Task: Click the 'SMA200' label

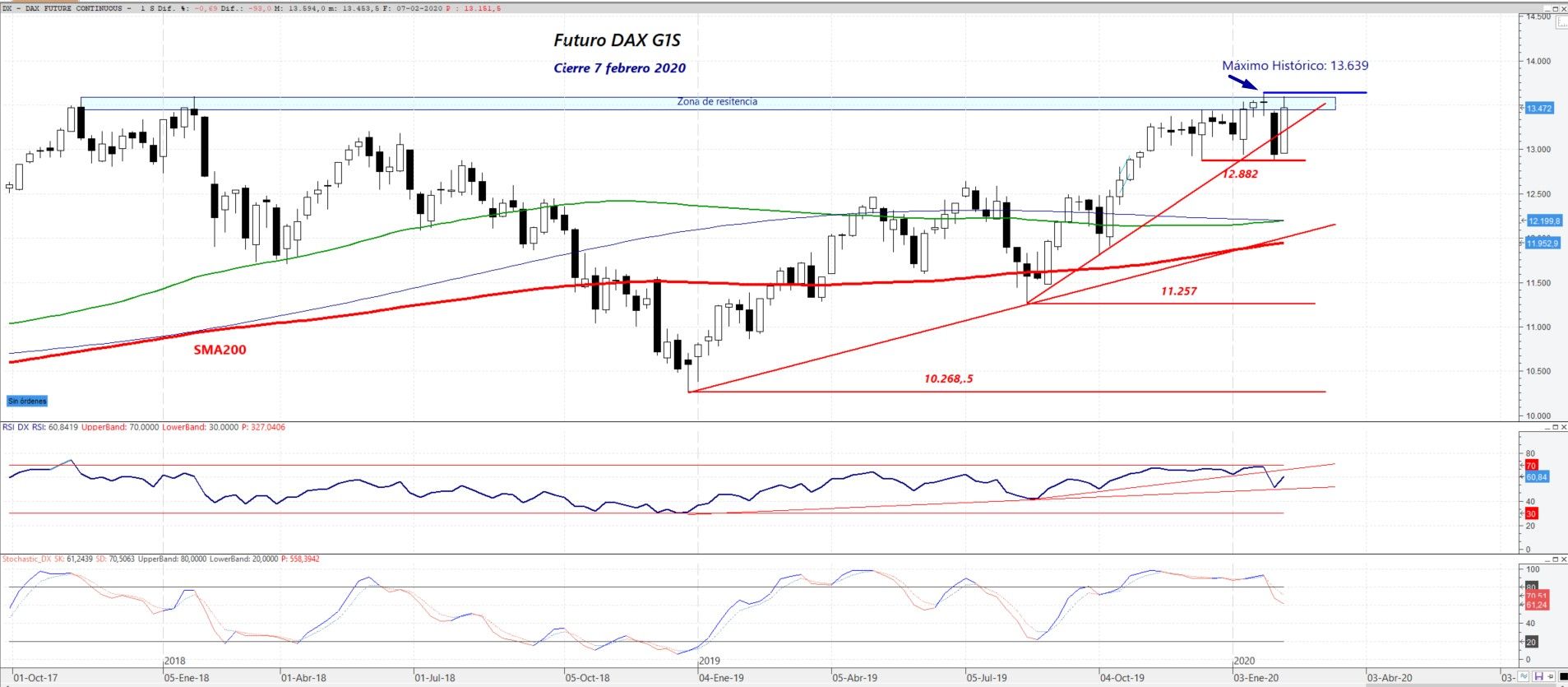Action: pos(220,350)
